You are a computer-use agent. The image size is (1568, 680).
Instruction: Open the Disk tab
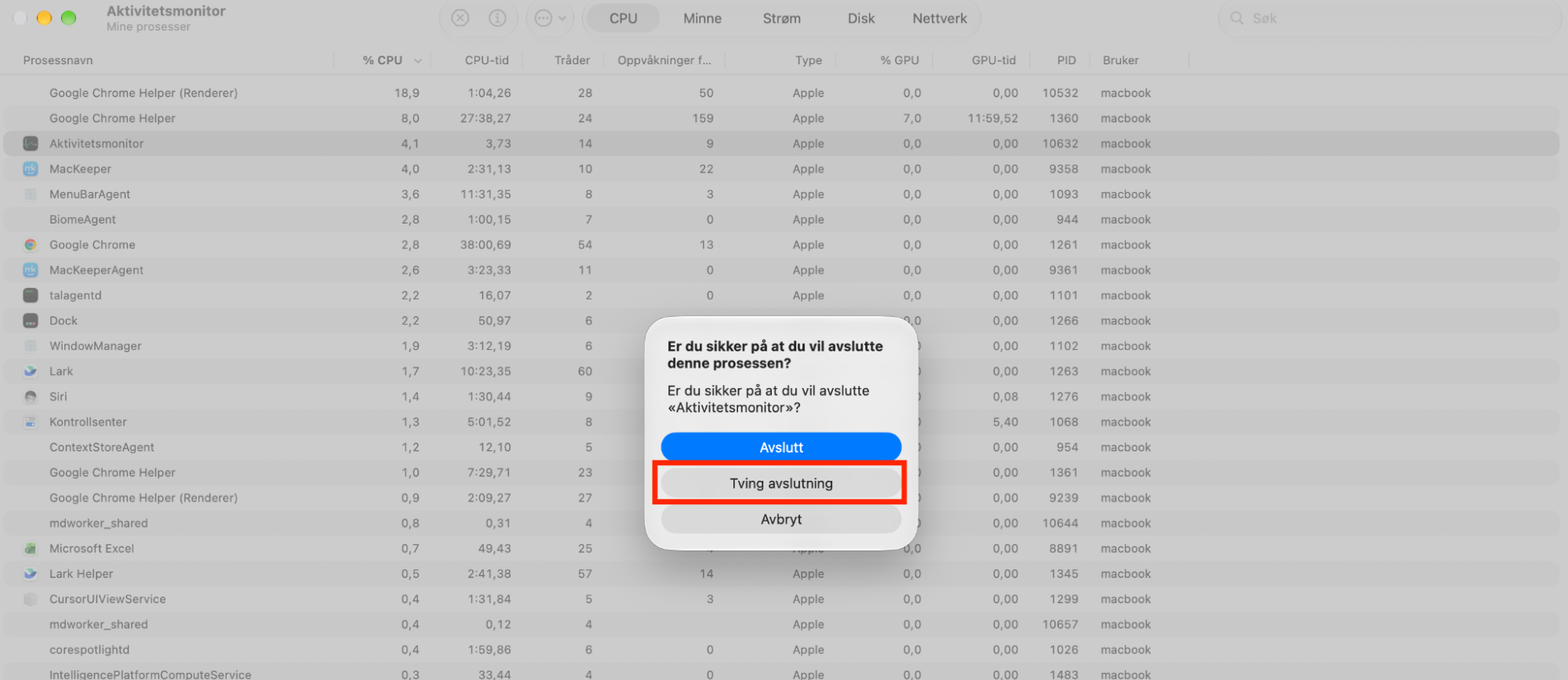point(861,18)
